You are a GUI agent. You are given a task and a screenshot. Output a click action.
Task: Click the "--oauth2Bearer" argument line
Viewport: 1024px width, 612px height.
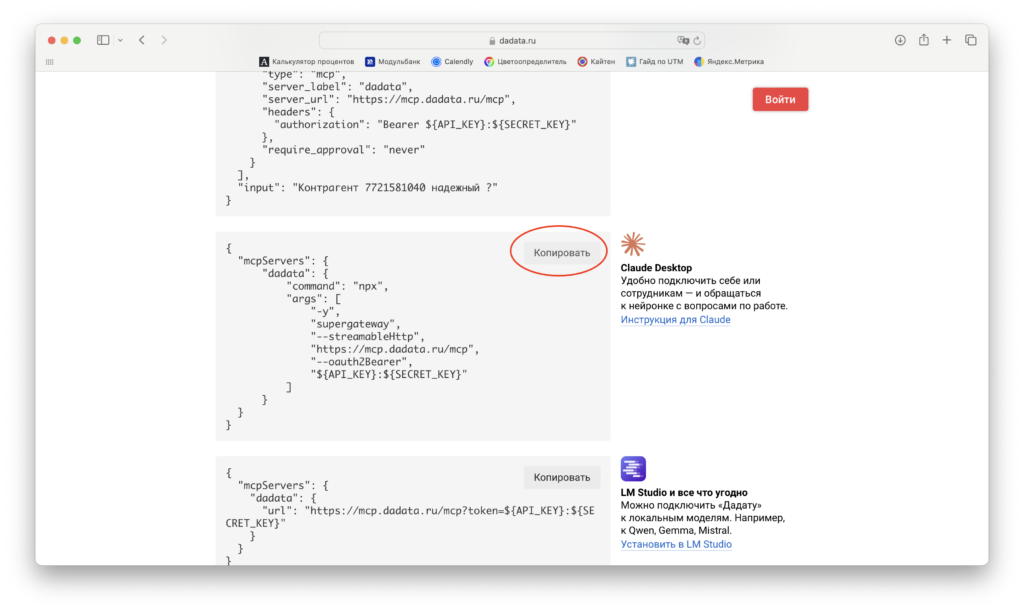tap(361, 362)
